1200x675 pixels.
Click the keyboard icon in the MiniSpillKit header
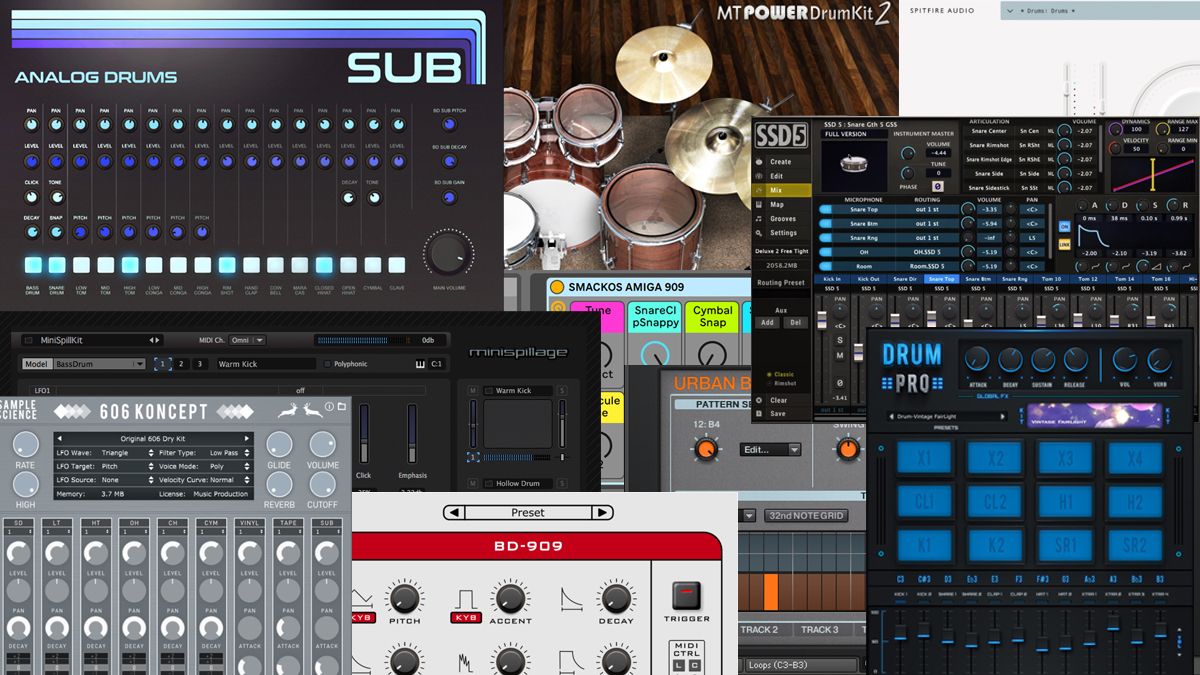point(418,362)
